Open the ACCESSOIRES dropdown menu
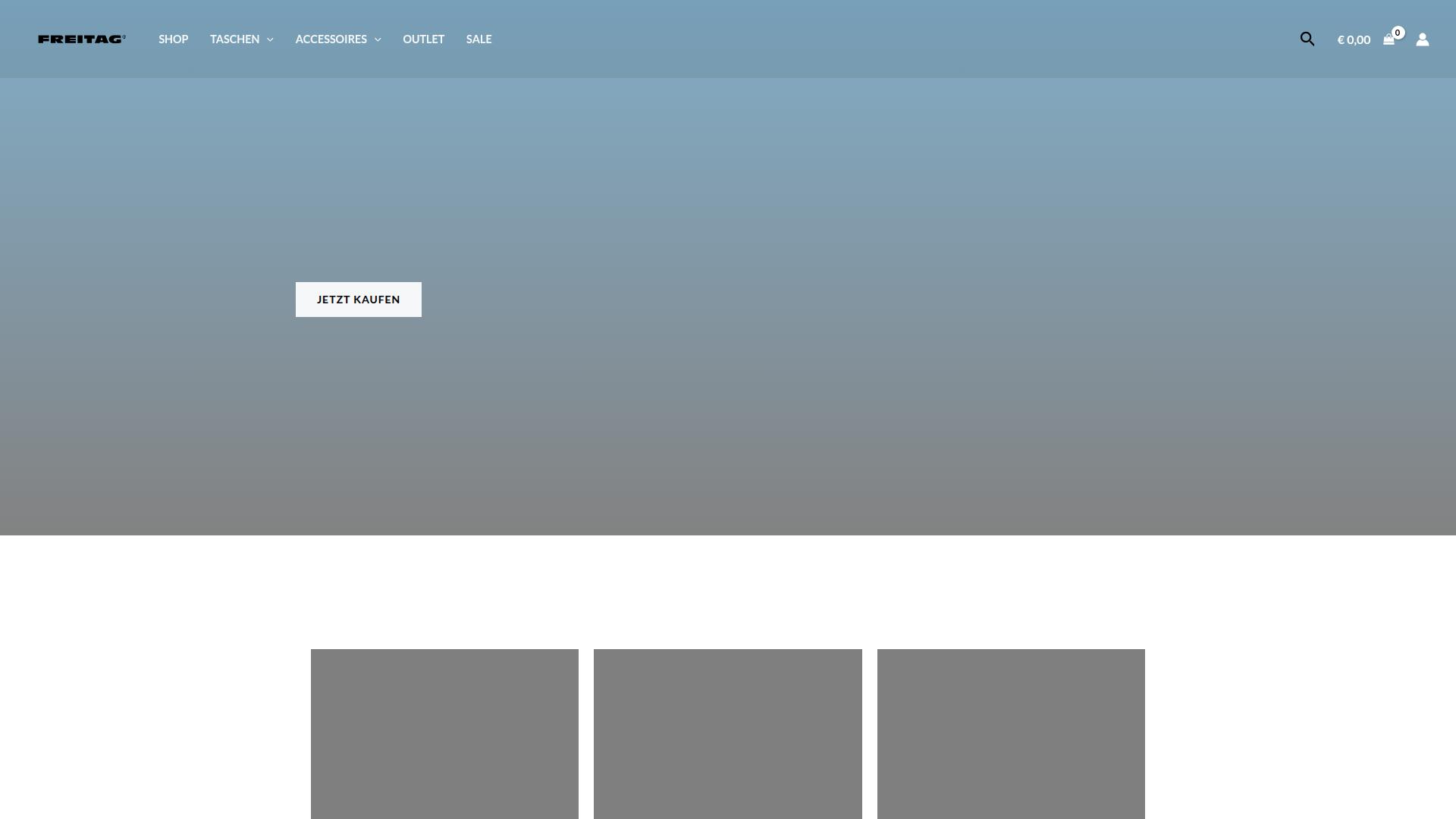Screen dimensions: 1456x819 [x=331, y=39]
